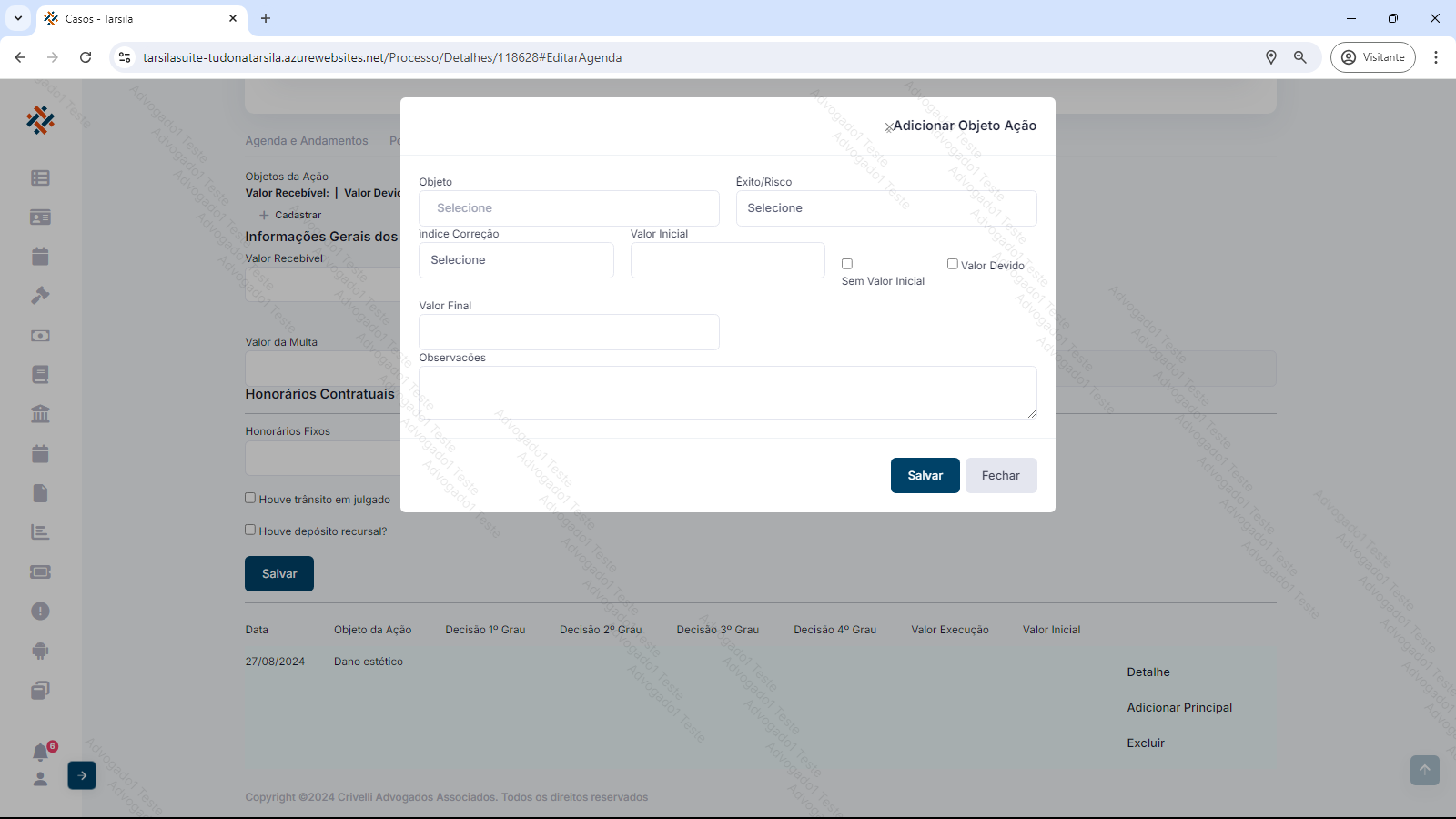Open the Objeto dropdown
Image resolution: width=1456 pixels, height=819 pixels.
(569, 208)
